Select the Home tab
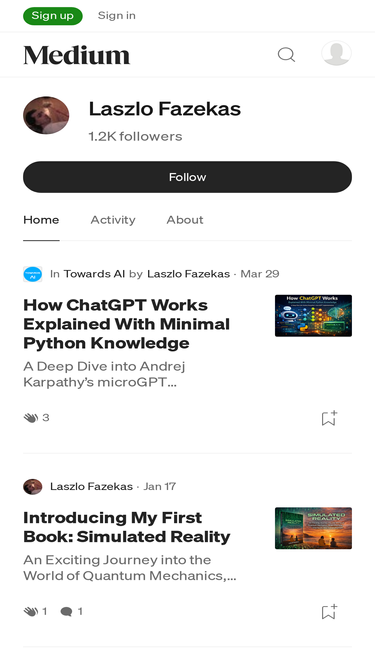This screenshot has height=667, width=375. click(x=41, y=219)
